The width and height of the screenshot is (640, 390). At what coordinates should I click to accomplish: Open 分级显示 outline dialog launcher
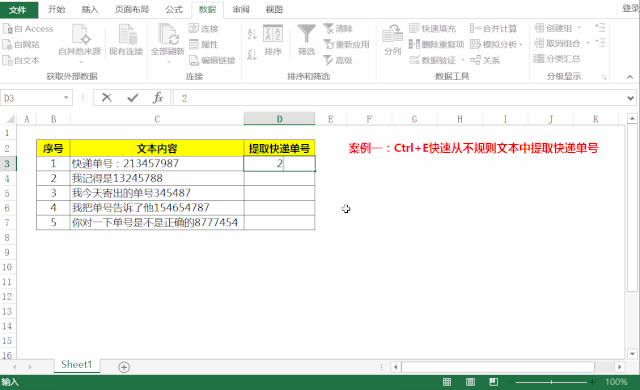604,77
